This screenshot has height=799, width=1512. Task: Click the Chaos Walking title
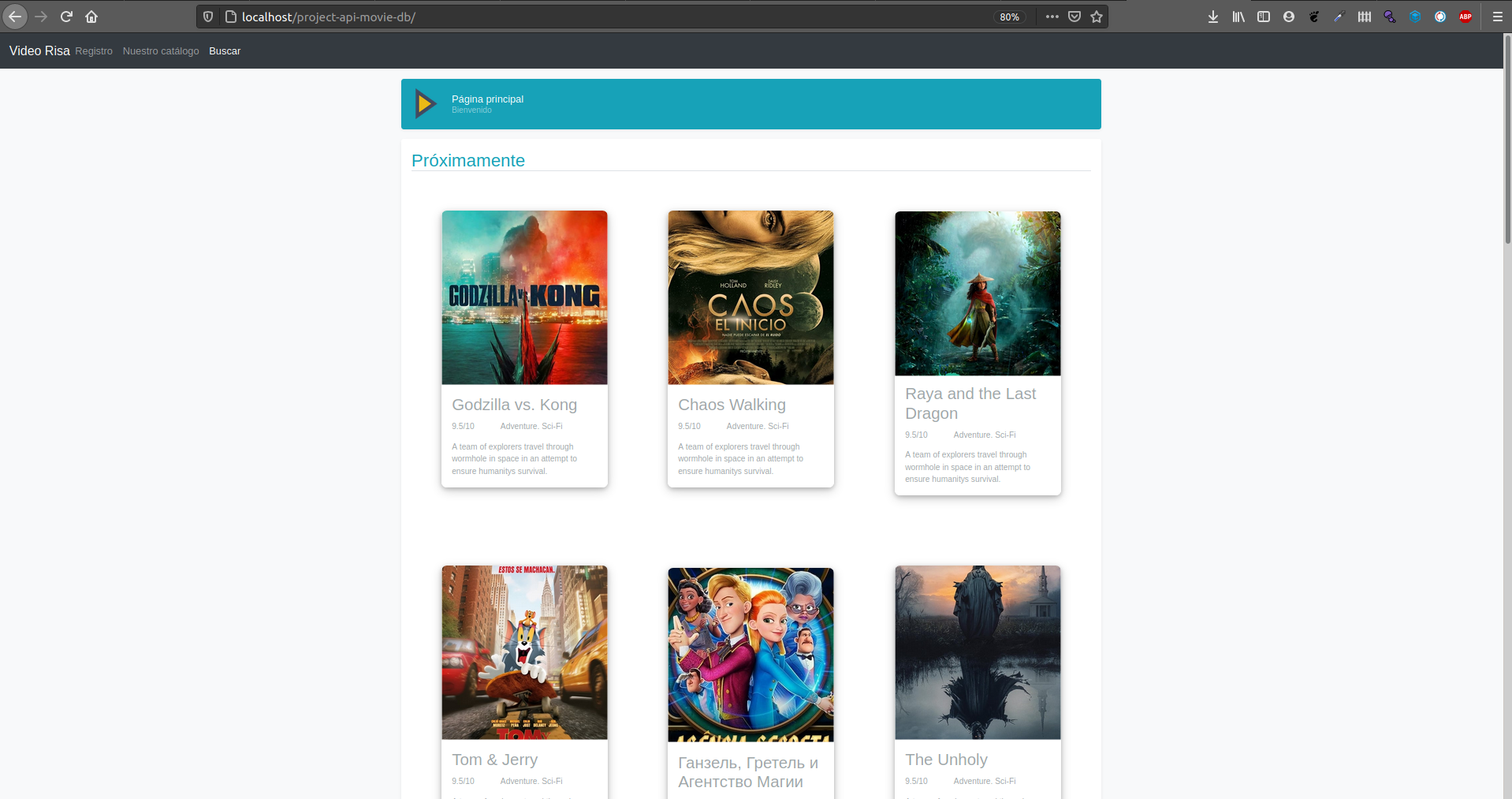[x=732, y=405]
